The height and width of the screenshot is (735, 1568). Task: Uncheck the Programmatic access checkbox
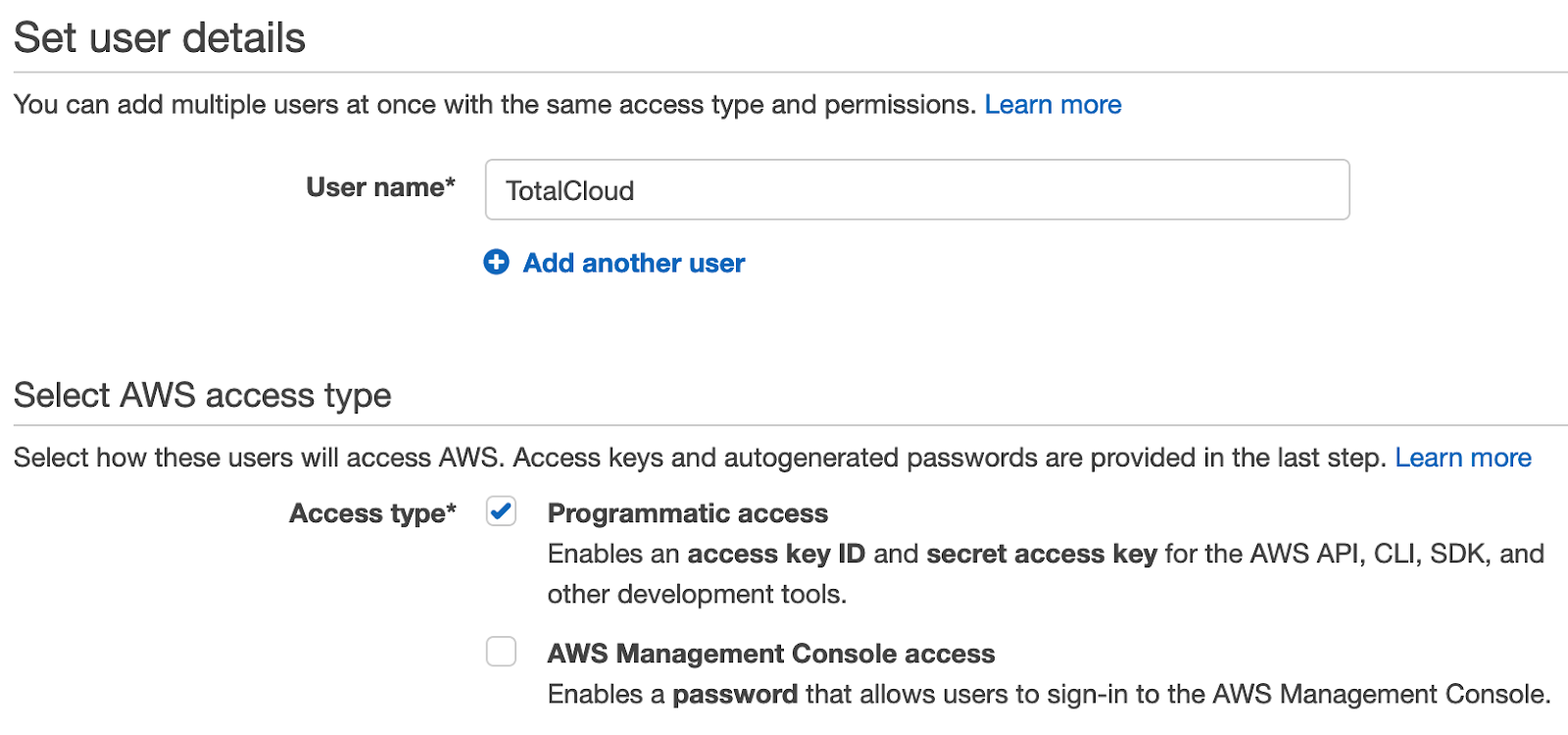click(x=502, y=512)
